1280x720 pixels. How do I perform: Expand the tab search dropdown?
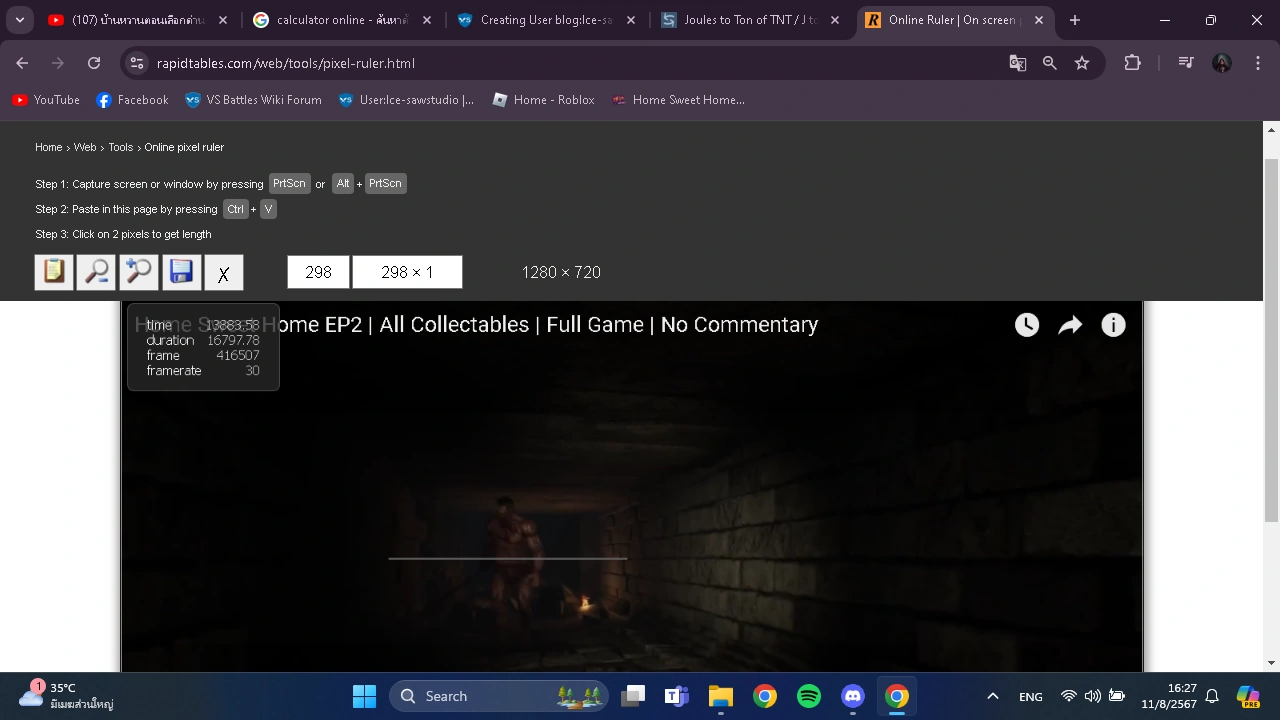pos(19,20)
